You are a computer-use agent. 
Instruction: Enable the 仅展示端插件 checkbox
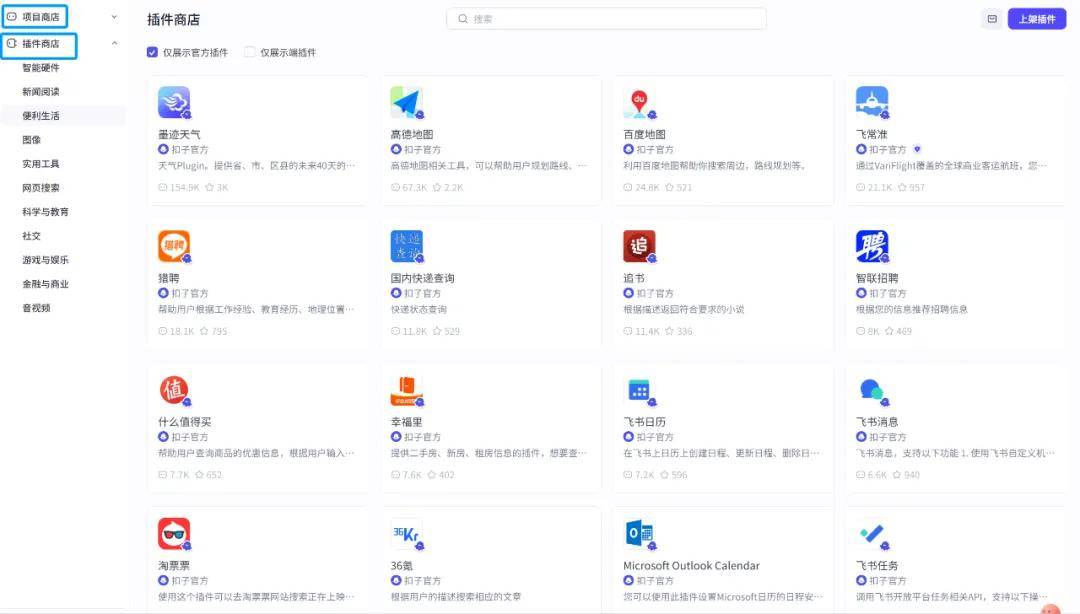(248, 51)
